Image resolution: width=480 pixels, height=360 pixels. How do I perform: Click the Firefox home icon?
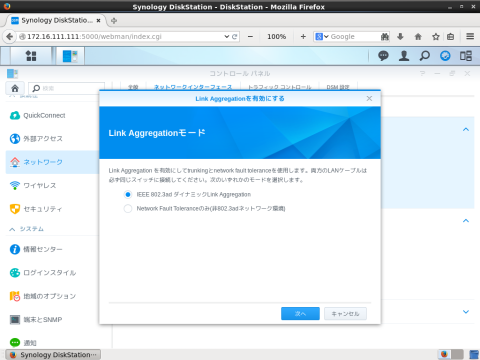pyautogui.click(x=418, y=37)
